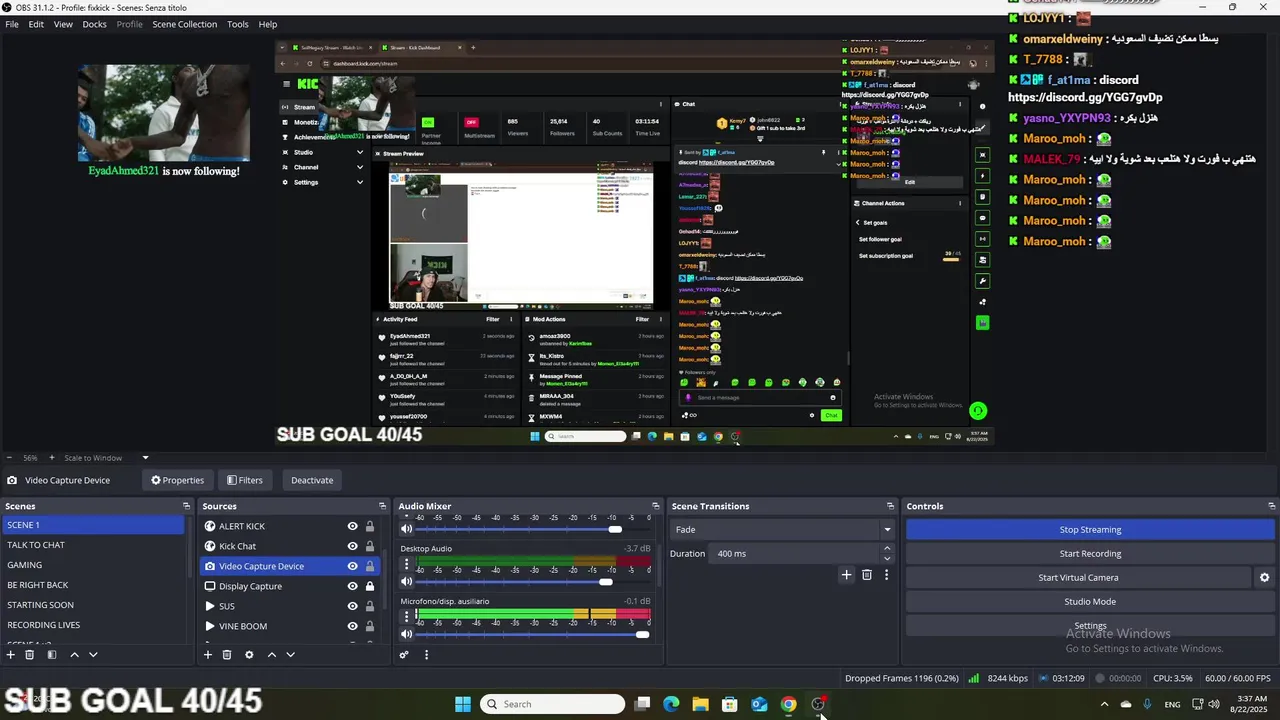
Task: Toggle visibility of VINE BOOM source
Action: tap(352, 626)
